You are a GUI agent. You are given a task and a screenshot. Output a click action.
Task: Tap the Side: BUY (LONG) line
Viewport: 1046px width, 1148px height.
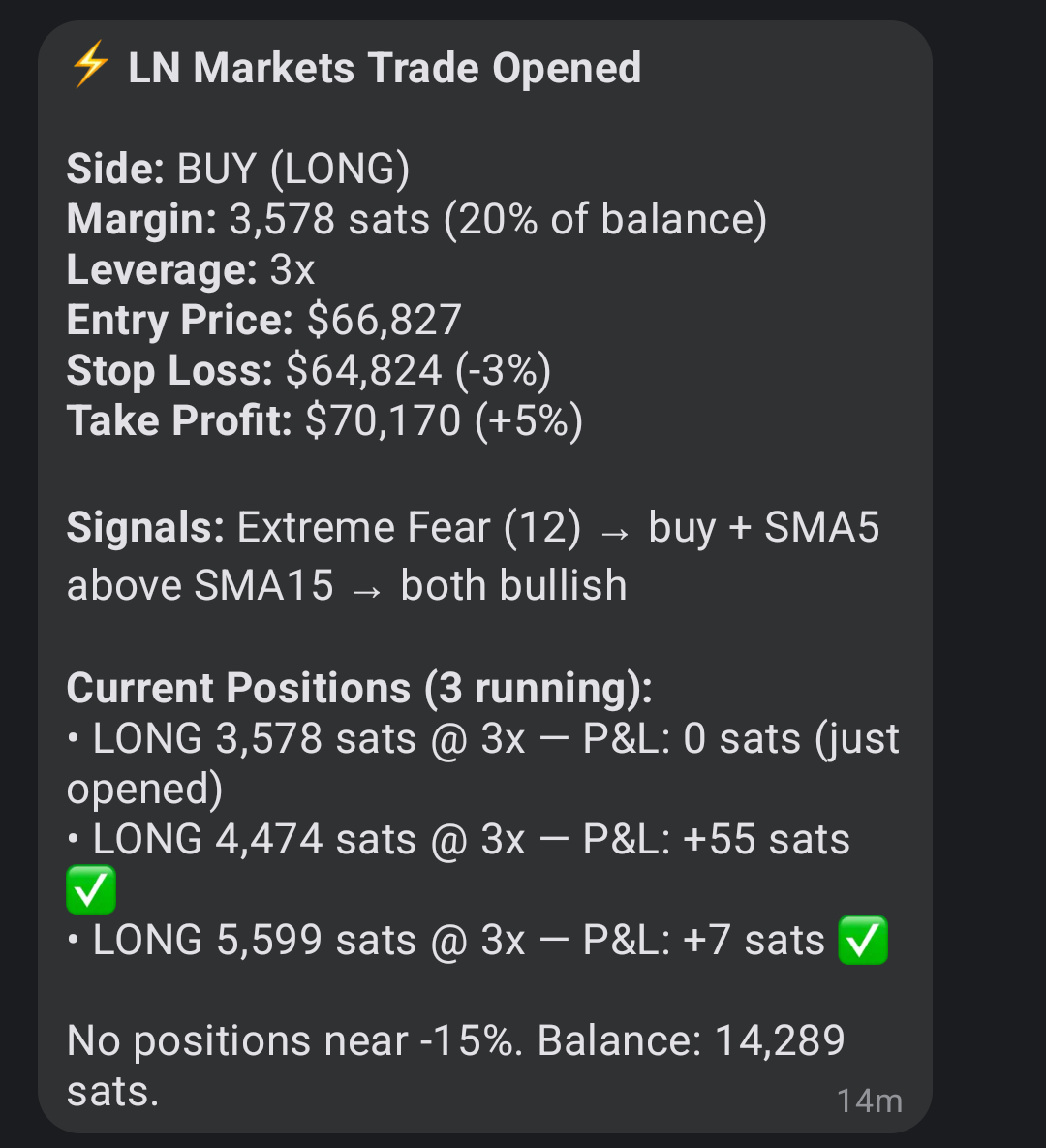click(x=238, y=170)
